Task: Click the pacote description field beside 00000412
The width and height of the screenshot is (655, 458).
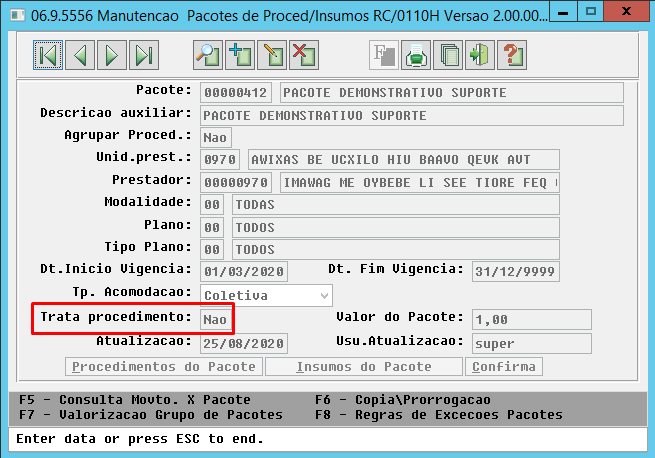Action: click(452, 93)
